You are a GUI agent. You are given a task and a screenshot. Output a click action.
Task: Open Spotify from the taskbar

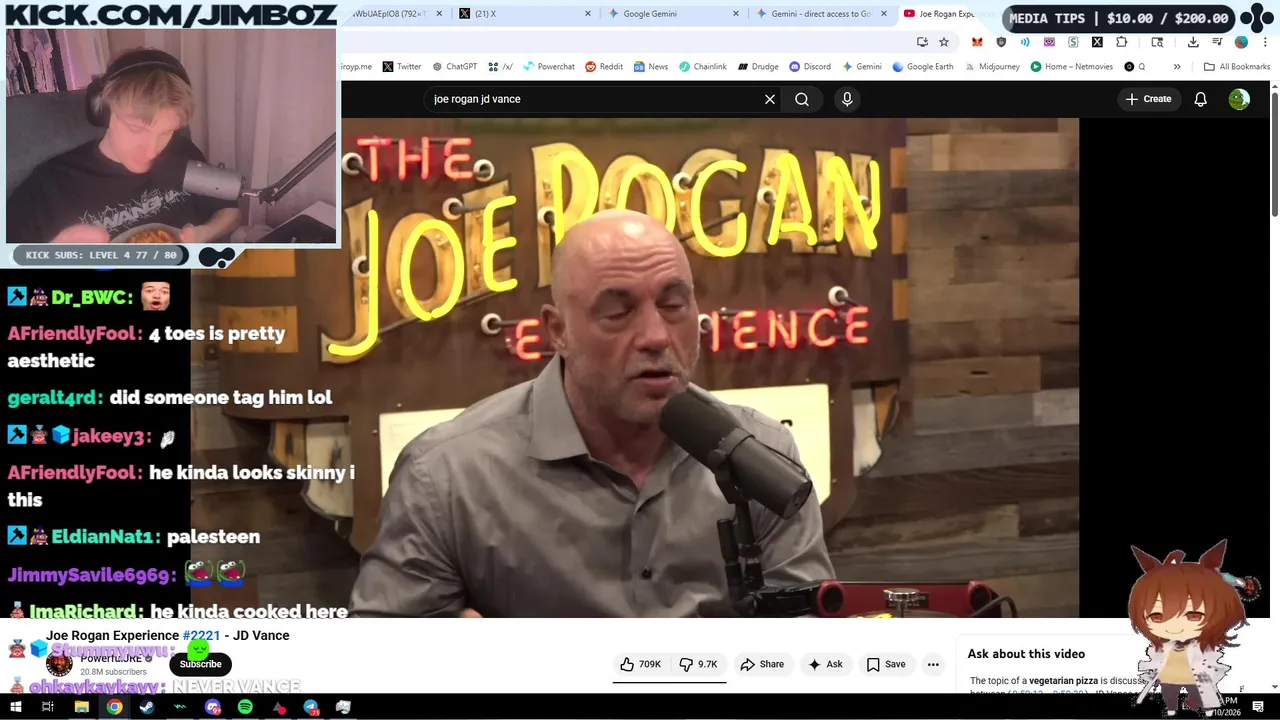click(x=245, y=707)
